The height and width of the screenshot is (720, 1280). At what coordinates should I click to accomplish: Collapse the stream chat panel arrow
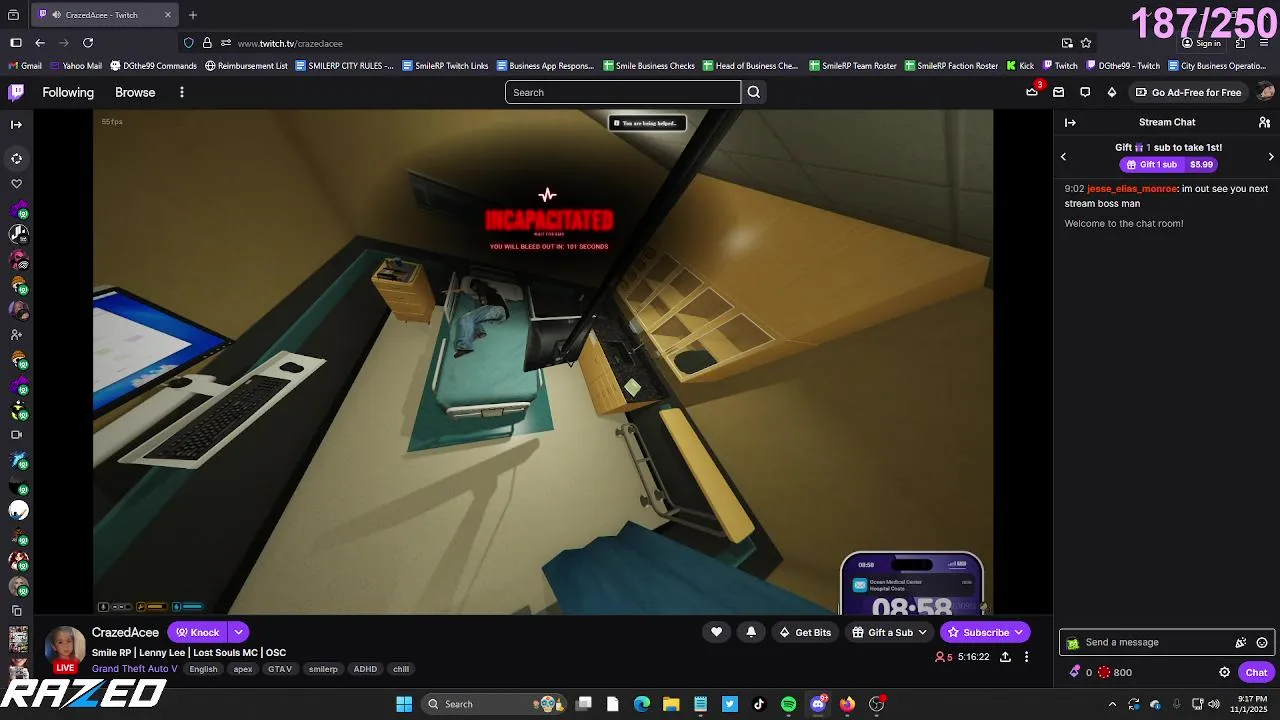coord(1070,122)
